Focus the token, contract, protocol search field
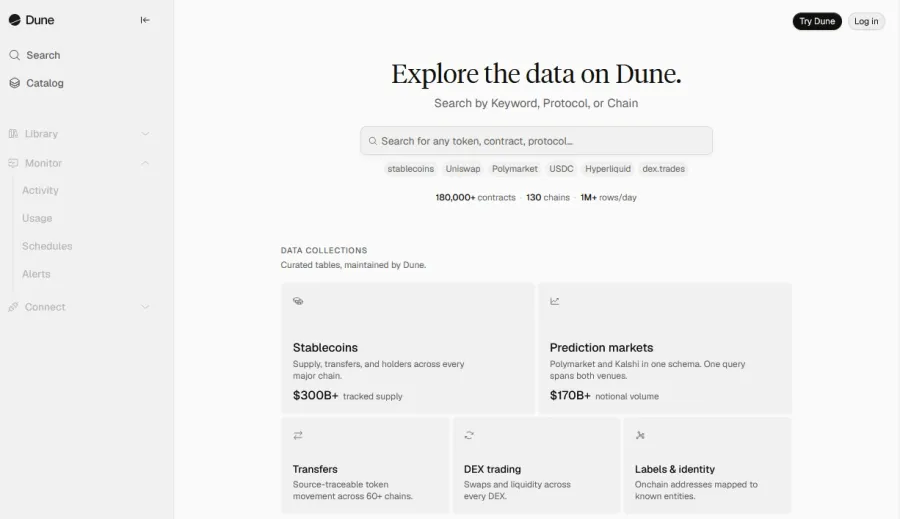The height and width of the screenshot is (519, 900). point(536,141)
